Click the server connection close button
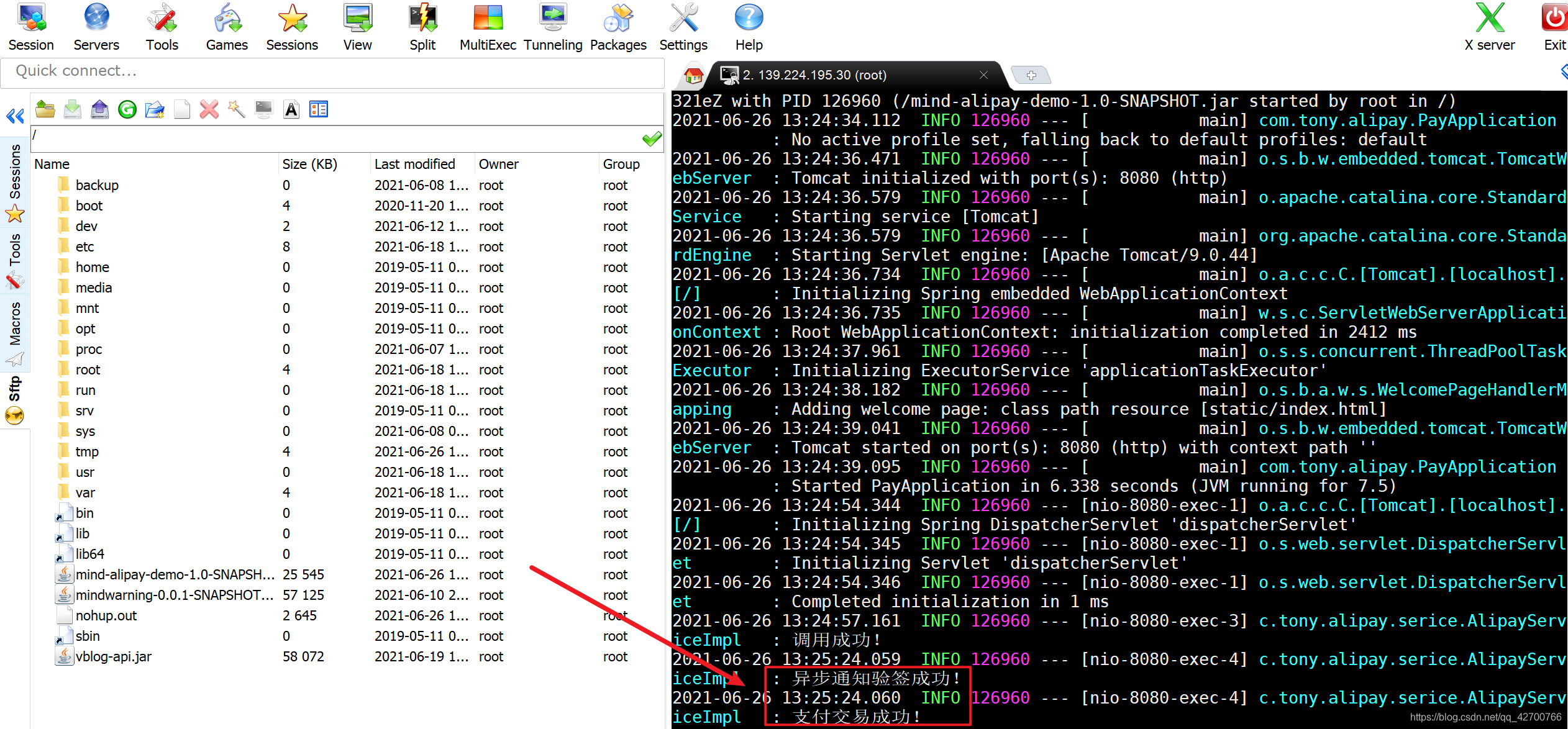 [984, 74]
